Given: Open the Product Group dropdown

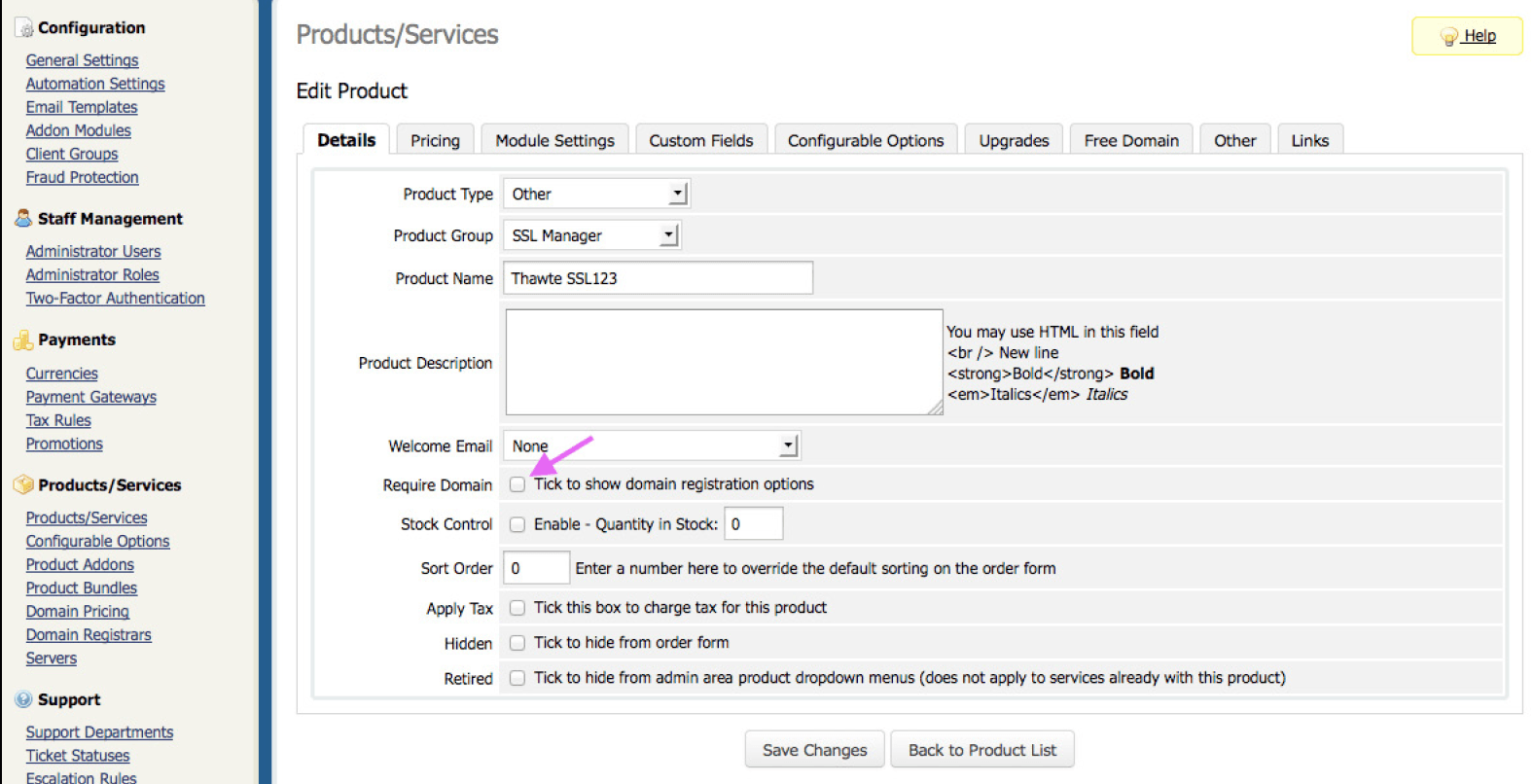Looking at the screenshot, I should [x=591, y=235].
